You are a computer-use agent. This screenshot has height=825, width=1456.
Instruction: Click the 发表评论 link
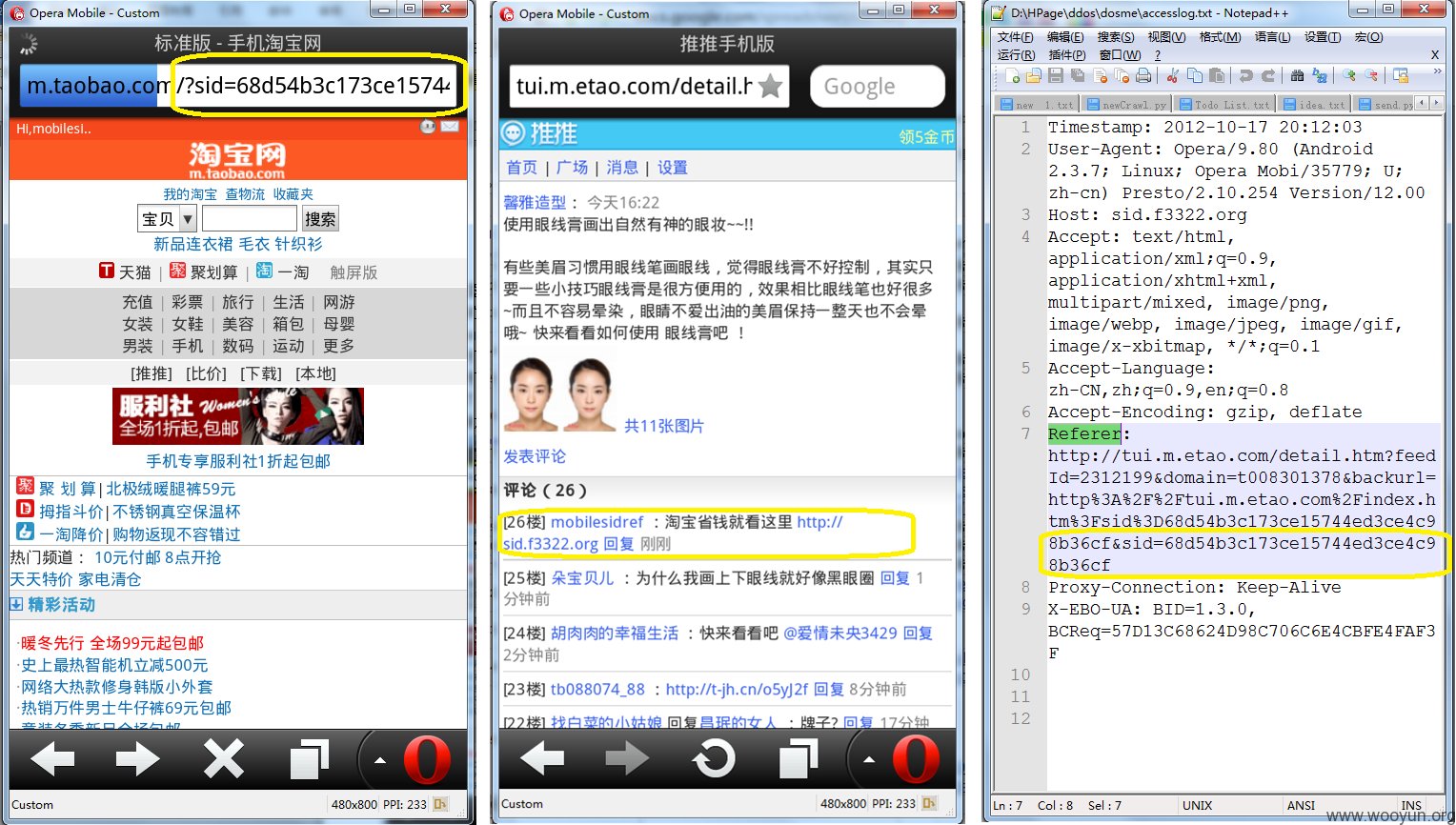click(x=535, y=456)
